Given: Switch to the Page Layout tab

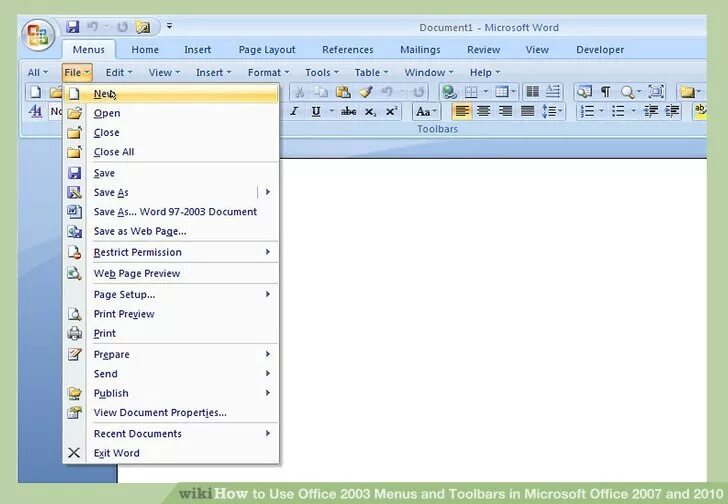Looking at the screenshot, I should tap(267, 50).
